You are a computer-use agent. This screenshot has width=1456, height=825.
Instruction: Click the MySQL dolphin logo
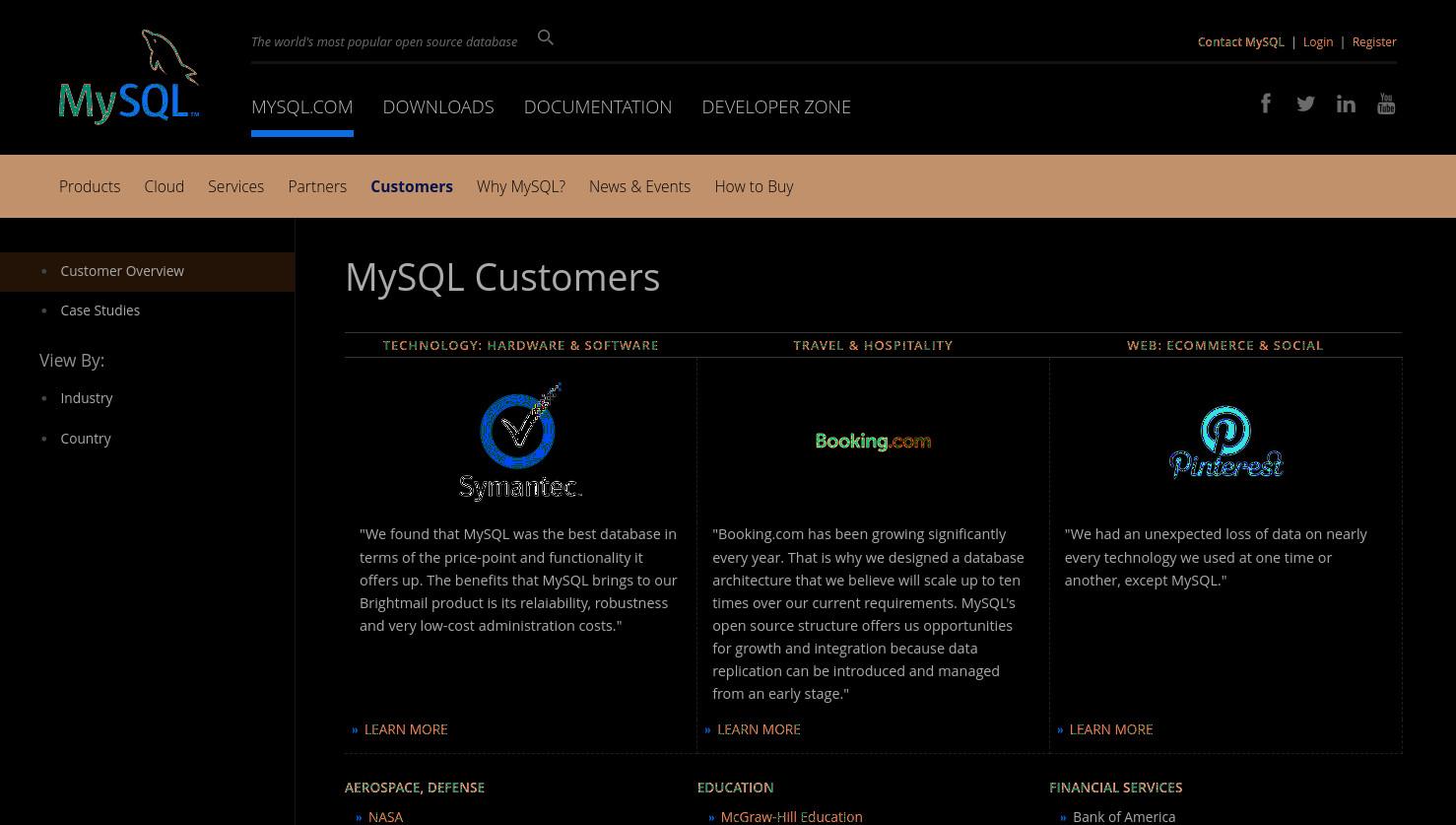[129, 77]
